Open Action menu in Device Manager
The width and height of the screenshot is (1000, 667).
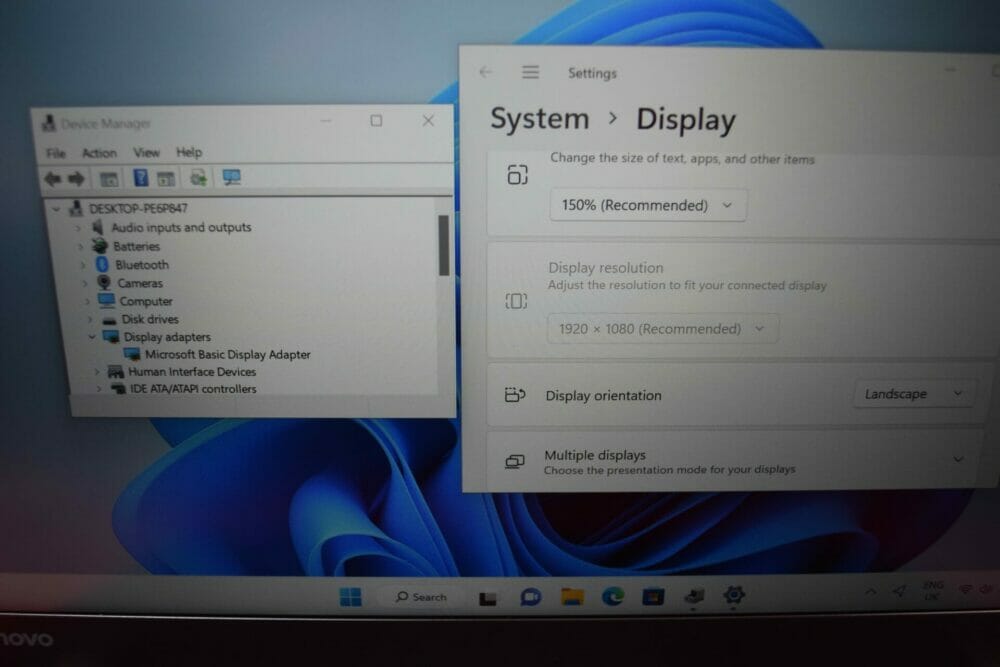tap(99, 153)
